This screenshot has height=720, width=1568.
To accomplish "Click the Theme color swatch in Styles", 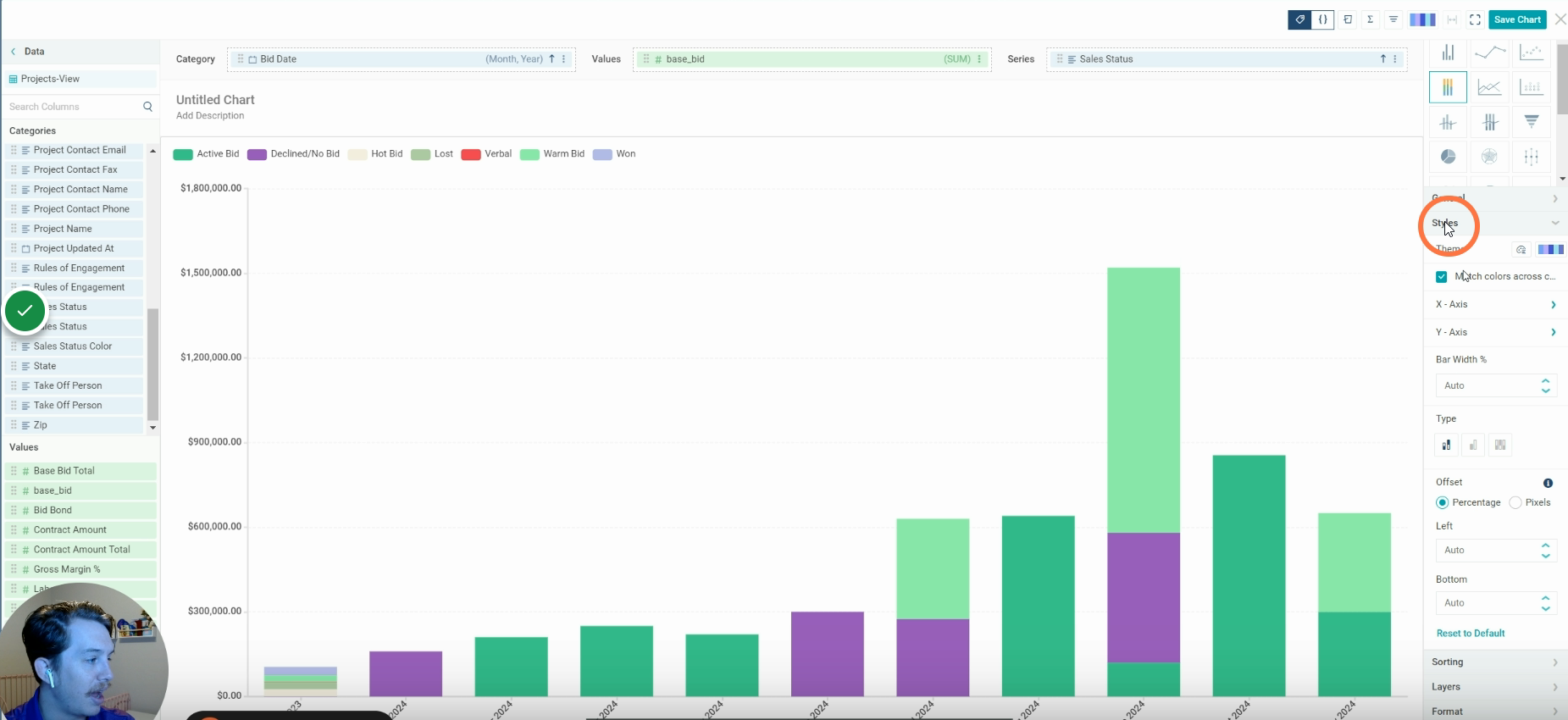I will point(1550,250).
